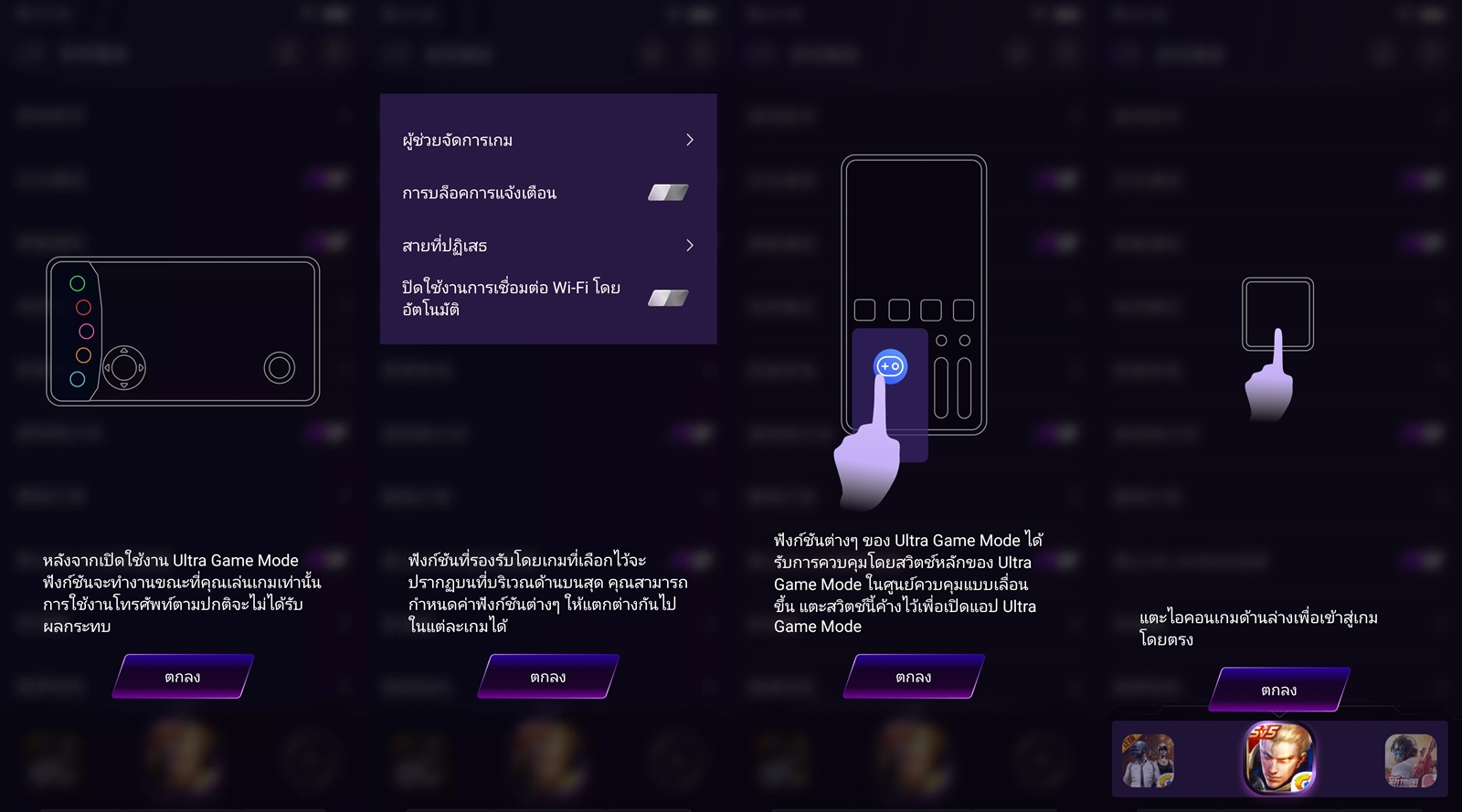The image size is (1462, 812).
Task: Tap the round action button on landscape phone
Action: [280, 368]
